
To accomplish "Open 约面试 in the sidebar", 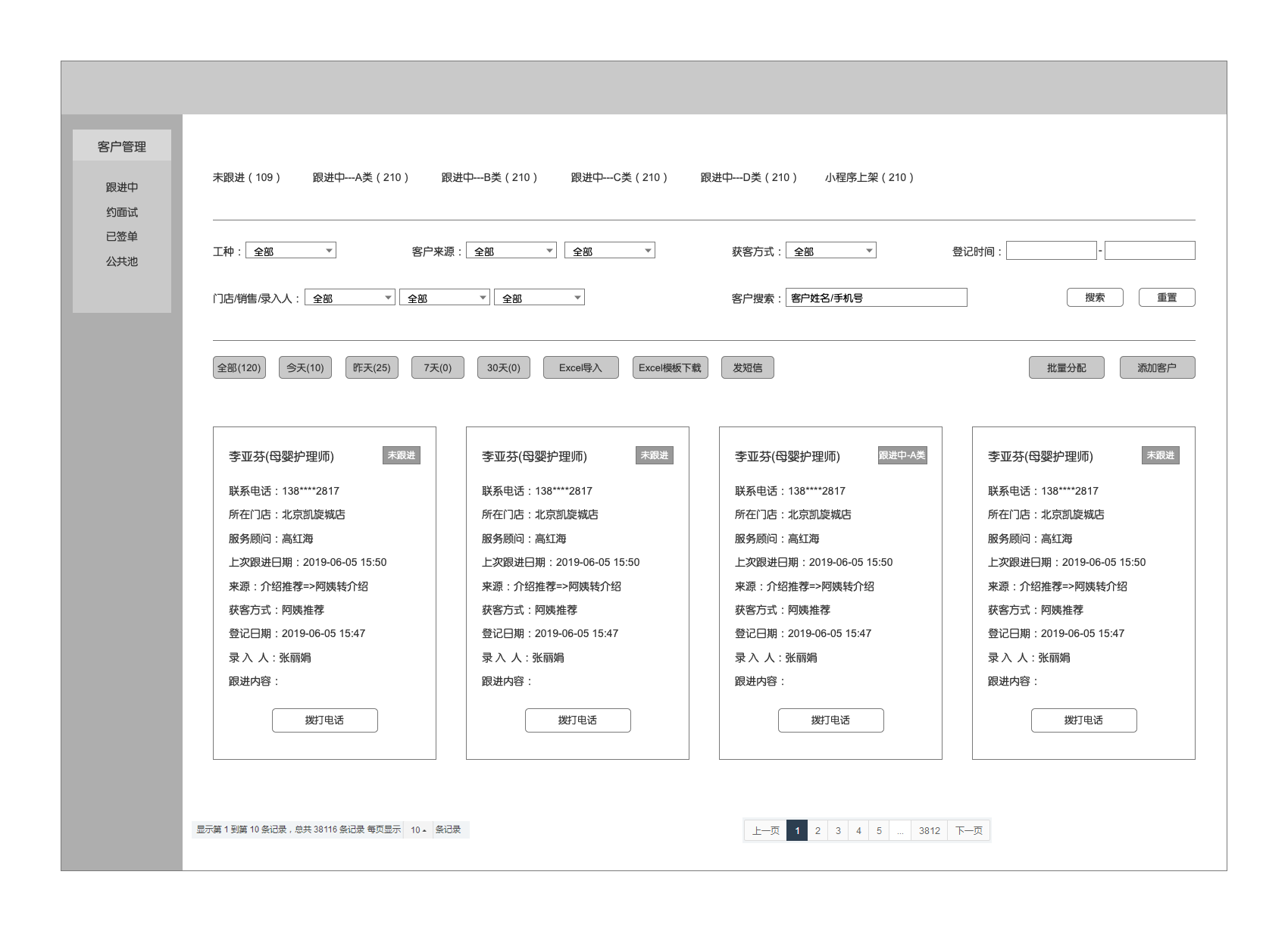I will coord(122,212).
